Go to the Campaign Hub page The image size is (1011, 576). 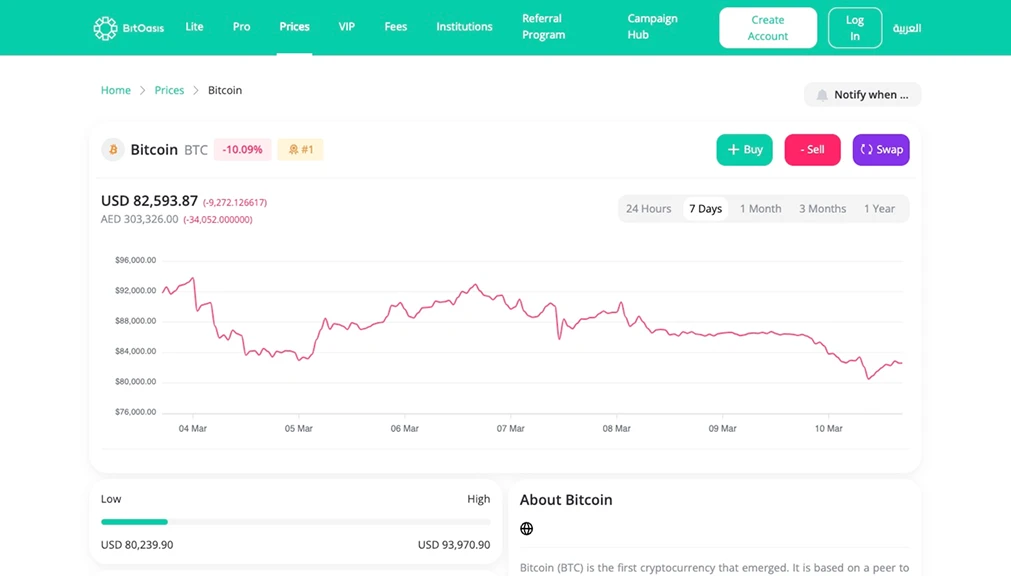652,27
